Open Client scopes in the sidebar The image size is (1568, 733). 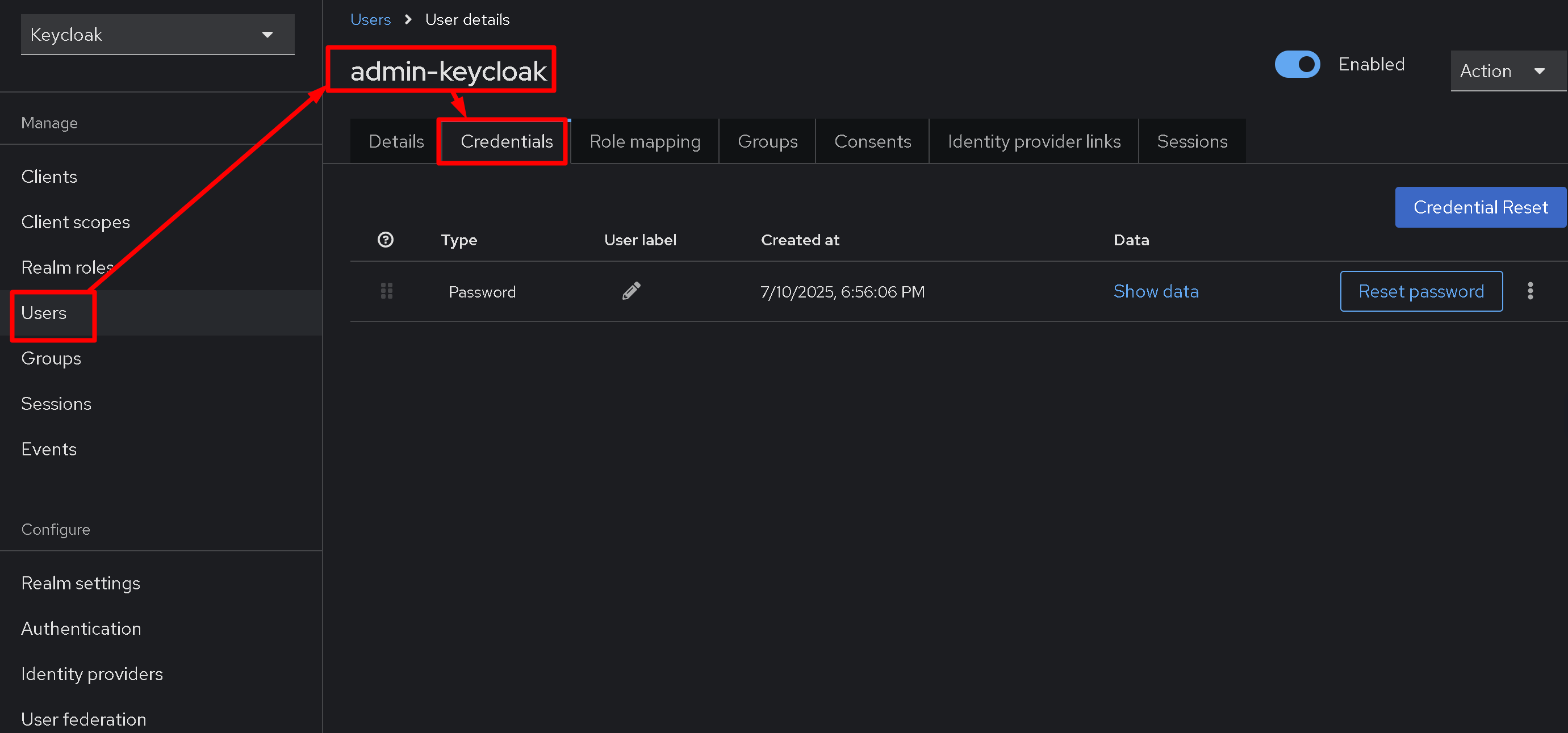tap(161, 222)
